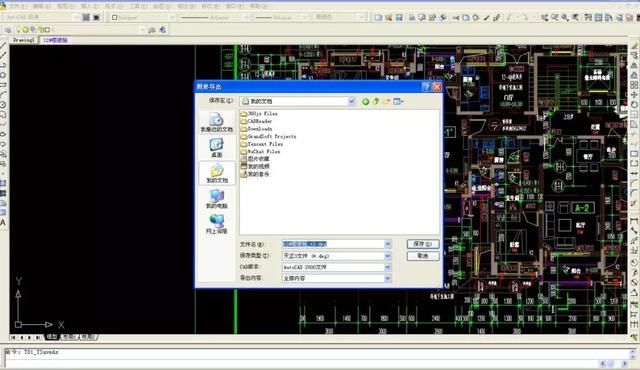Go to 网上邻居 in places bar
Screen dimensions: 640x370
coord(216,224)
